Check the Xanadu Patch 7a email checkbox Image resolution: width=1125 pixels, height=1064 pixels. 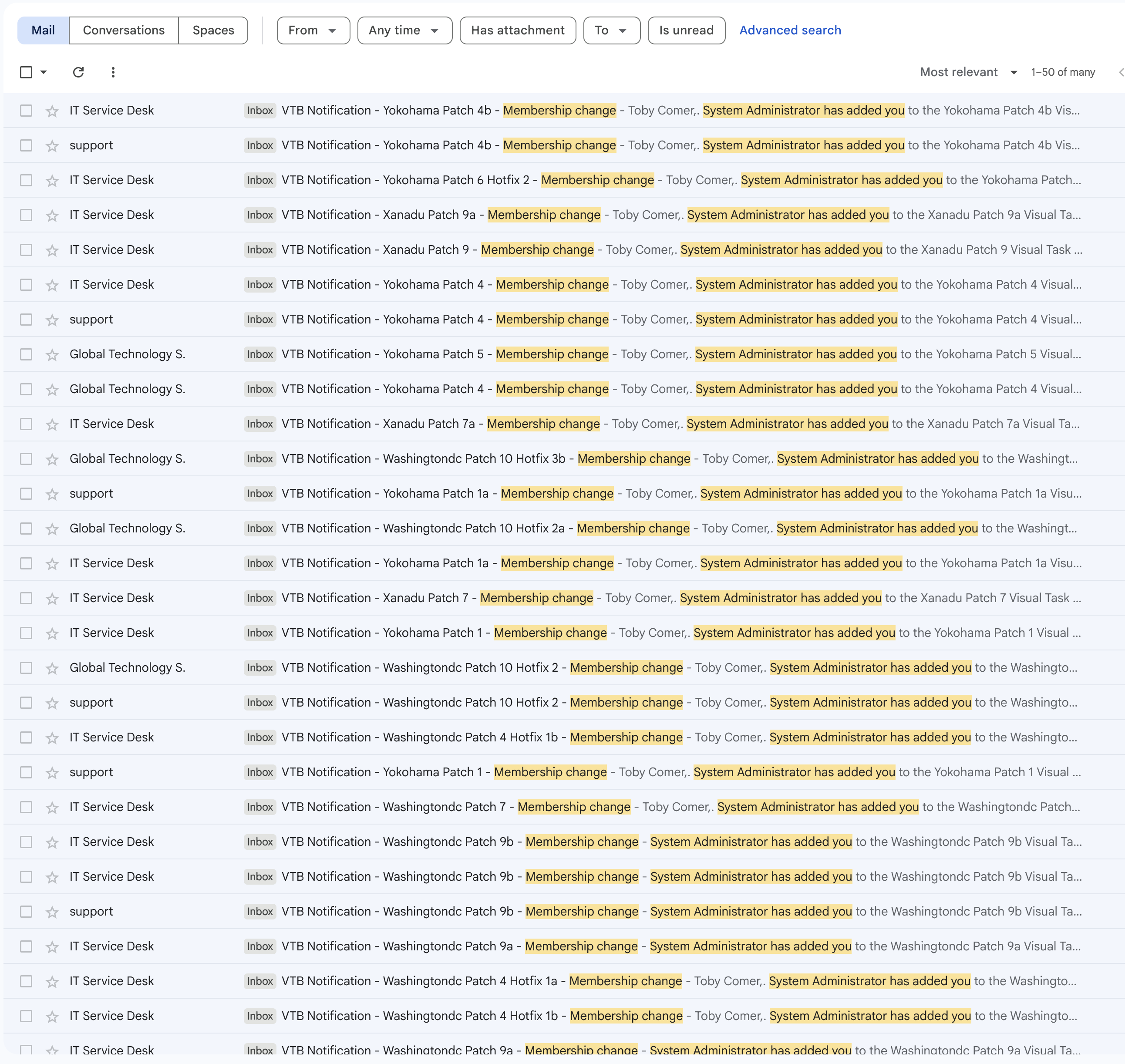26,424
